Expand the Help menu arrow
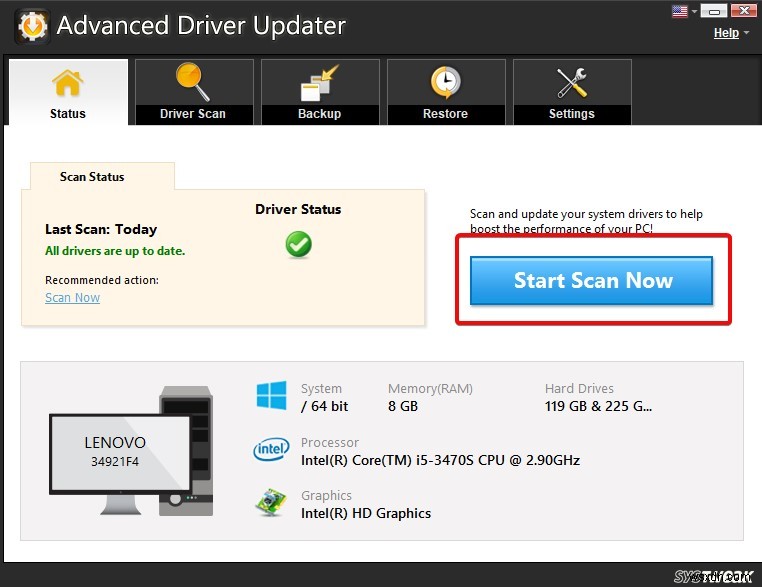Viewport: 762px width, 587px height. tap(746, 33)
